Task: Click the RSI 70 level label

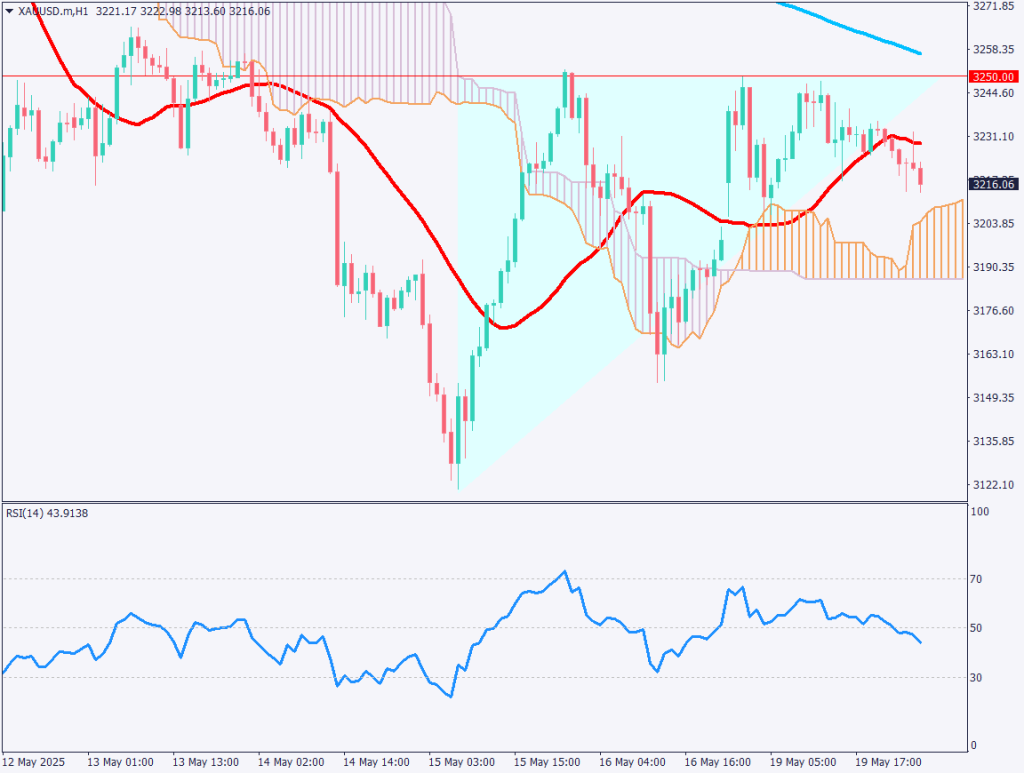Action: tap(980, 579)
